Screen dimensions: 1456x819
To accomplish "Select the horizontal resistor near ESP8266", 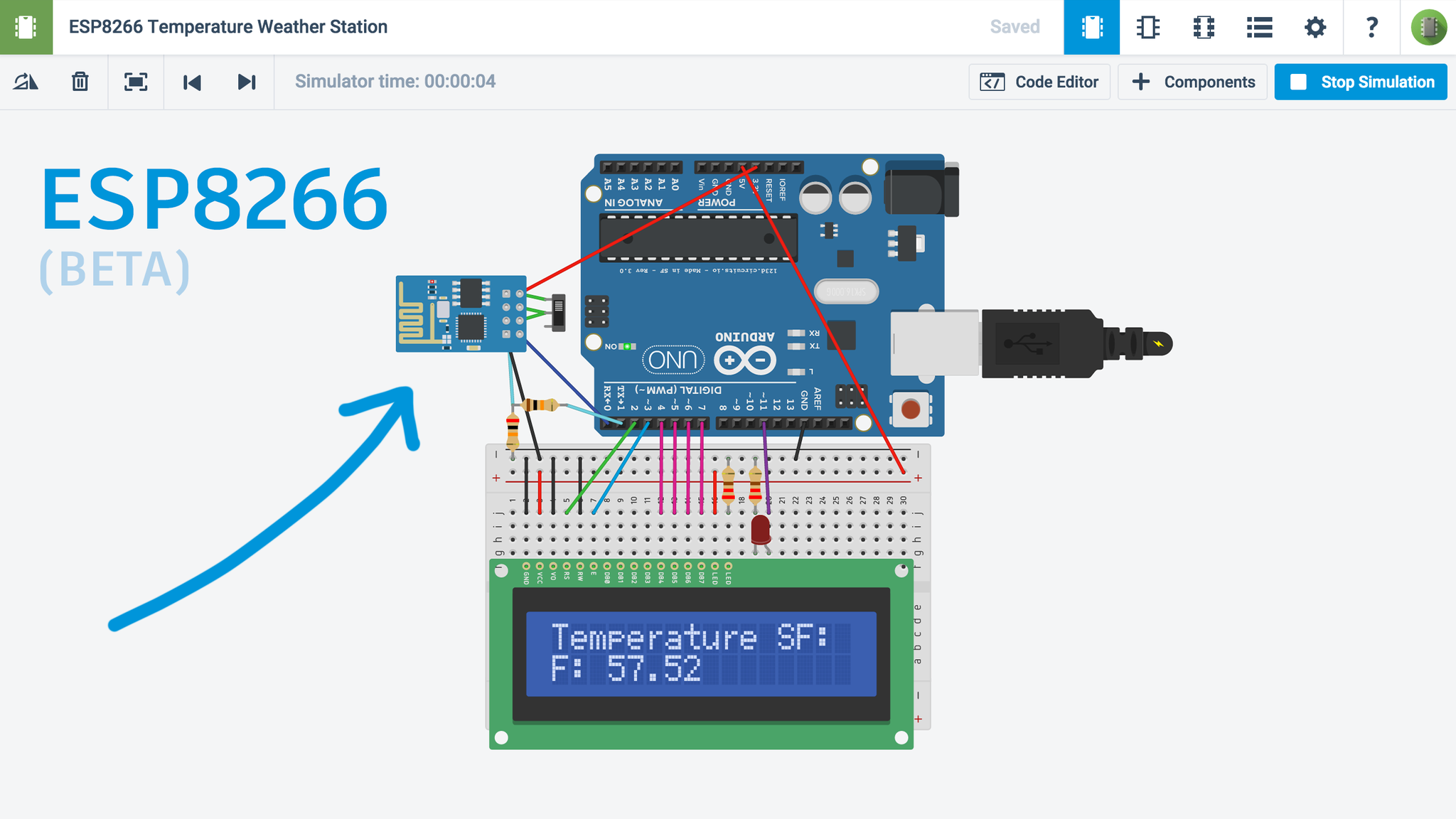I will [540, 405].
